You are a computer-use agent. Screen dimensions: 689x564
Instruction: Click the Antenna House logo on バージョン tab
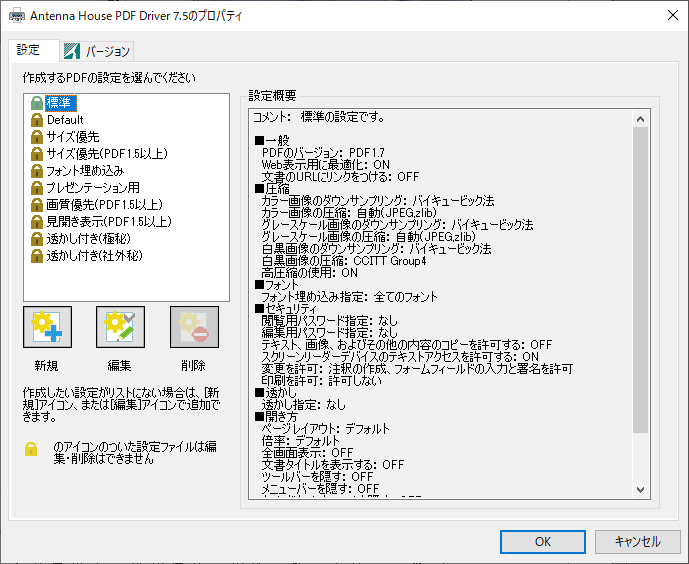click(72, 51)
